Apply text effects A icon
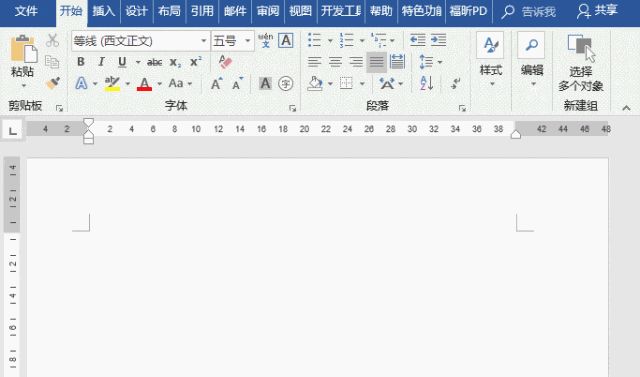 tap(81, 84)
